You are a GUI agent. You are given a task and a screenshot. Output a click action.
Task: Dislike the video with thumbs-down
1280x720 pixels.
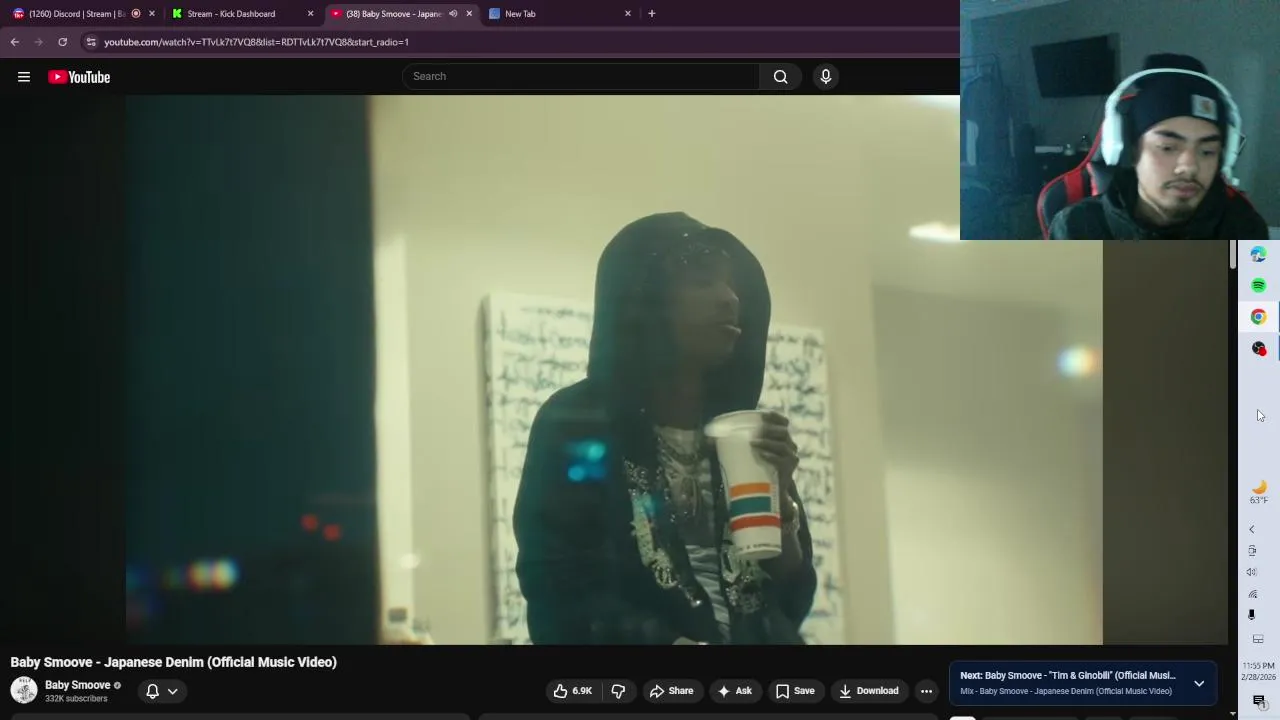pyautogui.click(x=618, y=691)
